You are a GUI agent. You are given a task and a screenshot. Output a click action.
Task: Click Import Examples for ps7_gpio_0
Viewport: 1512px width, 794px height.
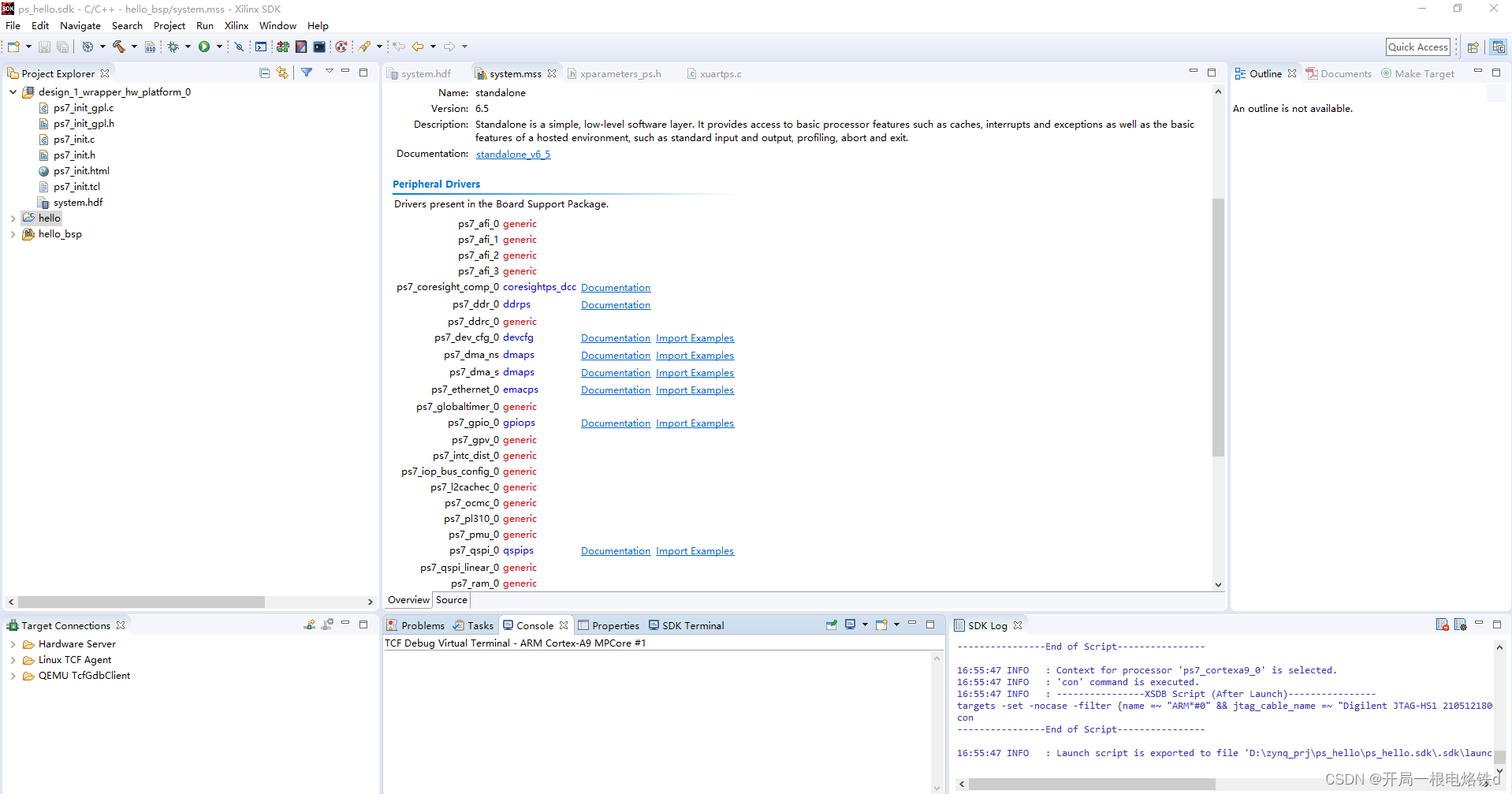[695, 423]
